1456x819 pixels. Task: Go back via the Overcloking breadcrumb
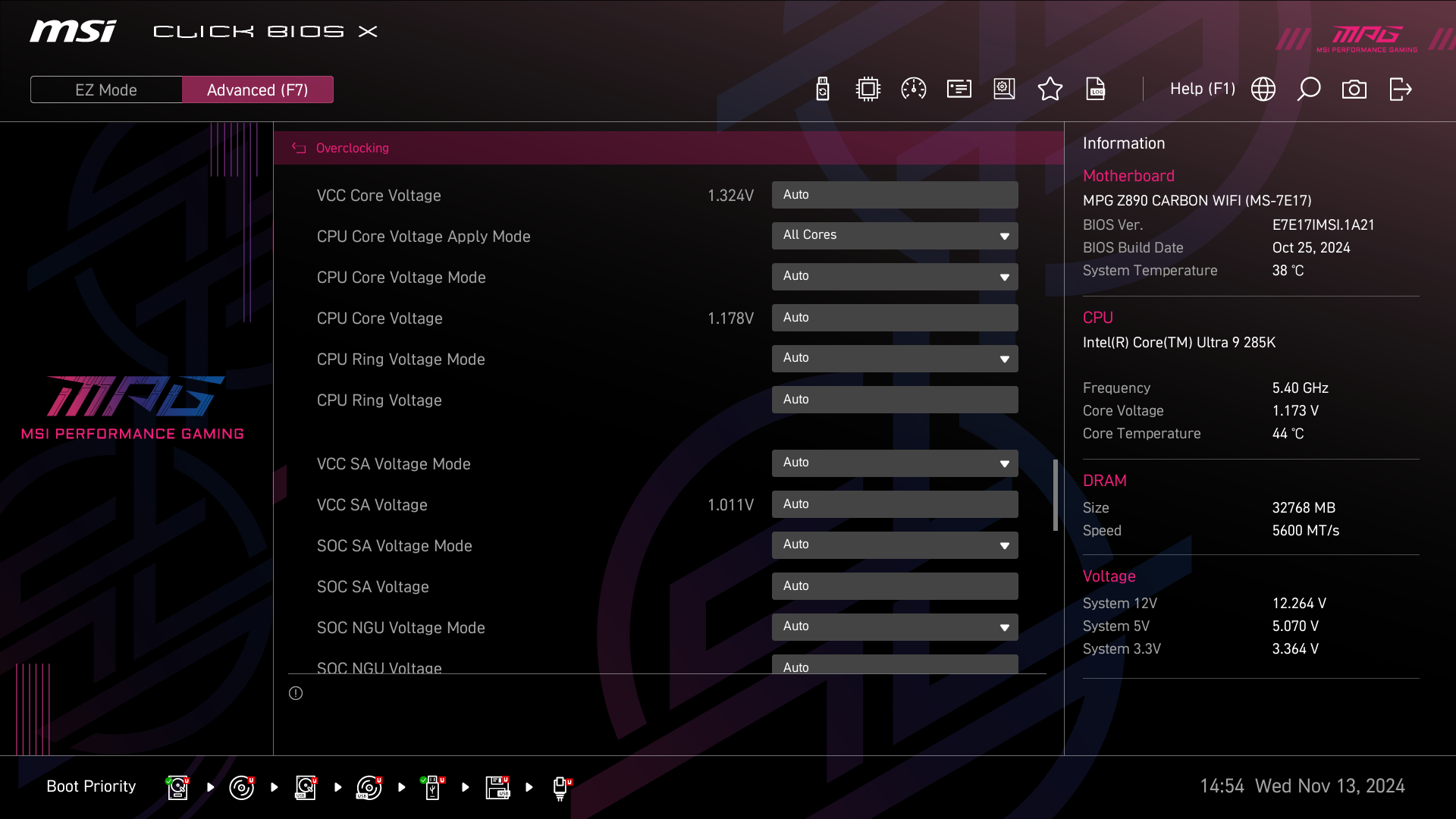pos(351,149)
